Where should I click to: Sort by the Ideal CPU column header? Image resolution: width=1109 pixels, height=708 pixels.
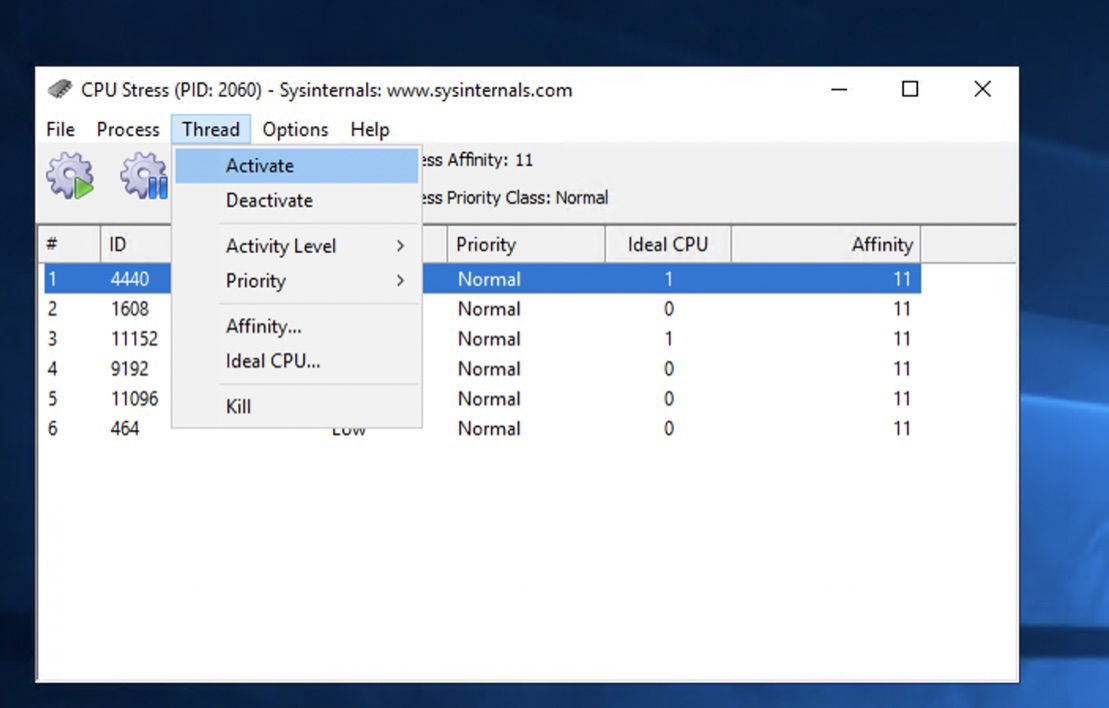[668, 245]
